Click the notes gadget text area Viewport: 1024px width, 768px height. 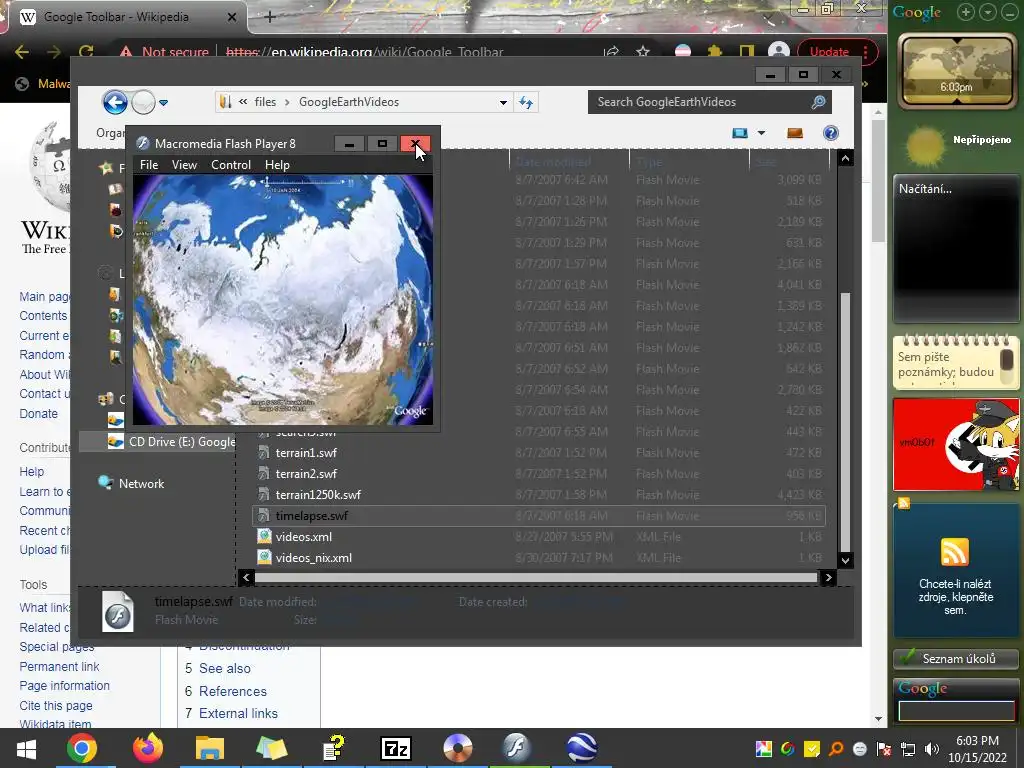point(947,364)
